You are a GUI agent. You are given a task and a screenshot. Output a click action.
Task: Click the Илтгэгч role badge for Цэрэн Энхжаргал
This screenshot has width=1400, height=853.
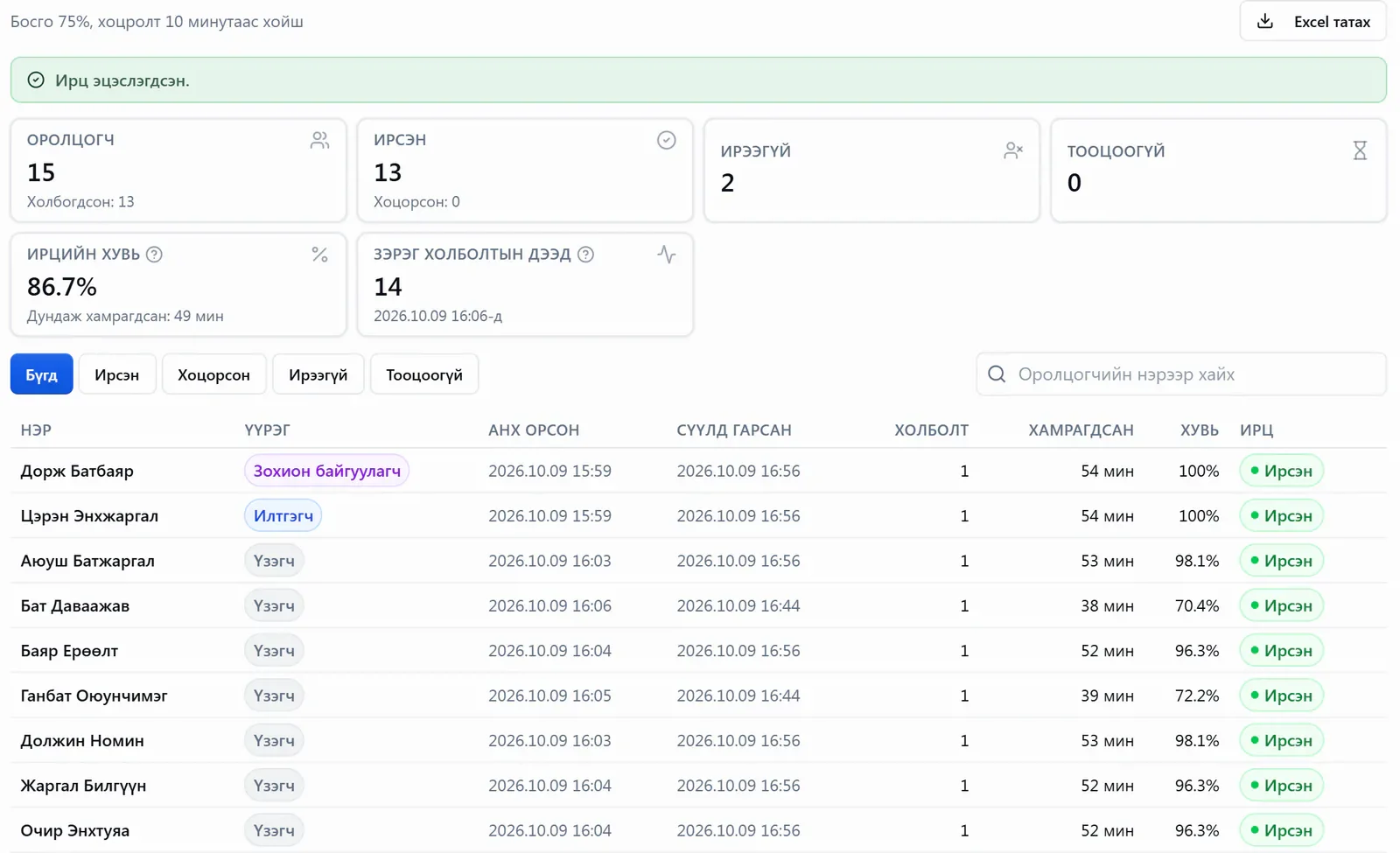(x=283, y=515)
